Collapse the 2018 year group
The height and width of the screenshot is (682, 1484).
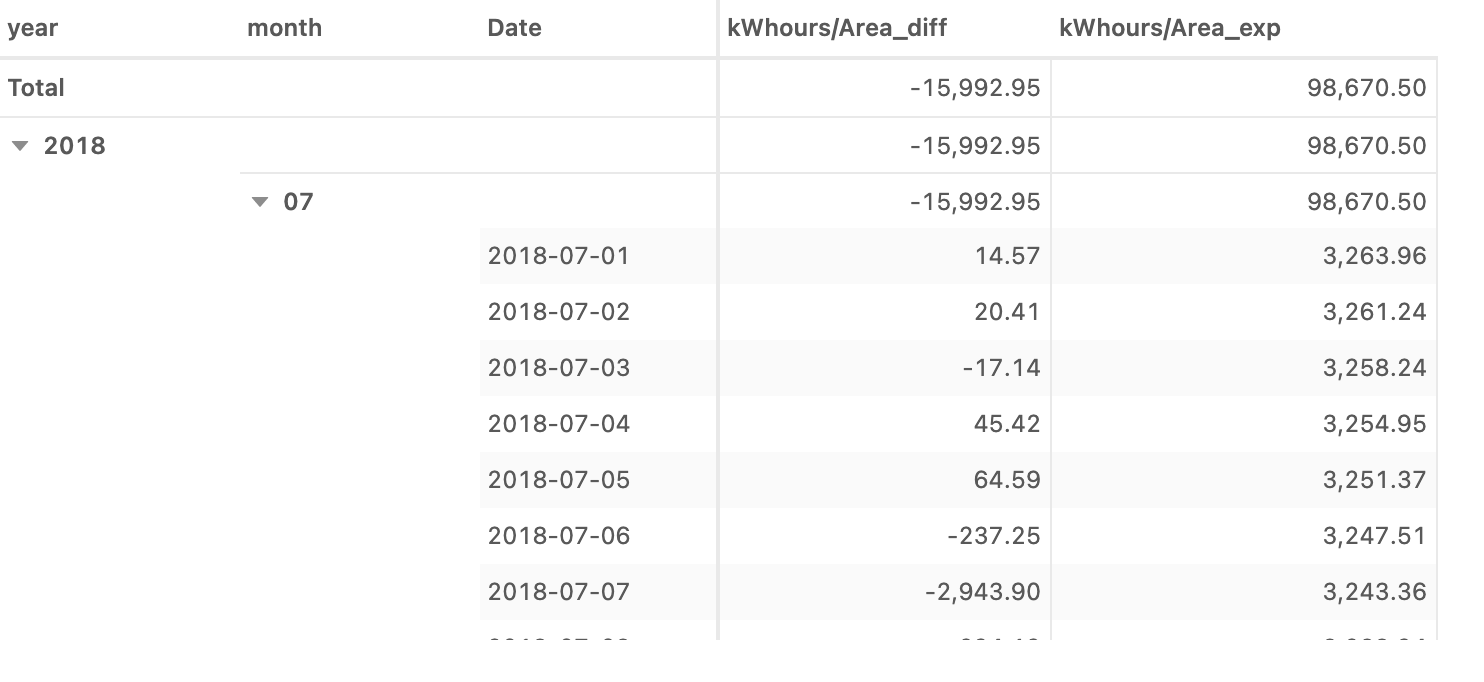[20, 146]
